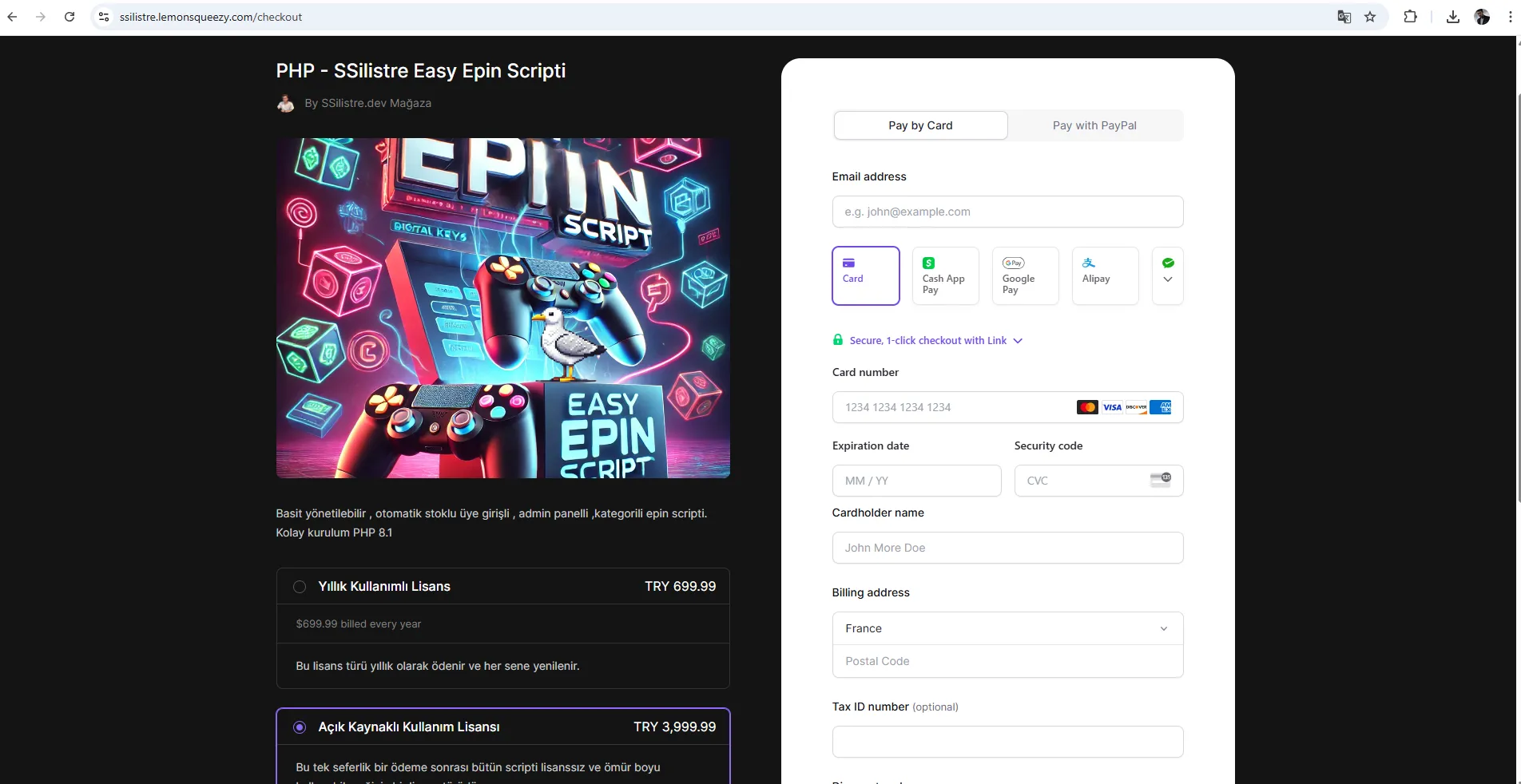Select the Yıllık Kullanımlı Lisans radio button

pos(300,587)
